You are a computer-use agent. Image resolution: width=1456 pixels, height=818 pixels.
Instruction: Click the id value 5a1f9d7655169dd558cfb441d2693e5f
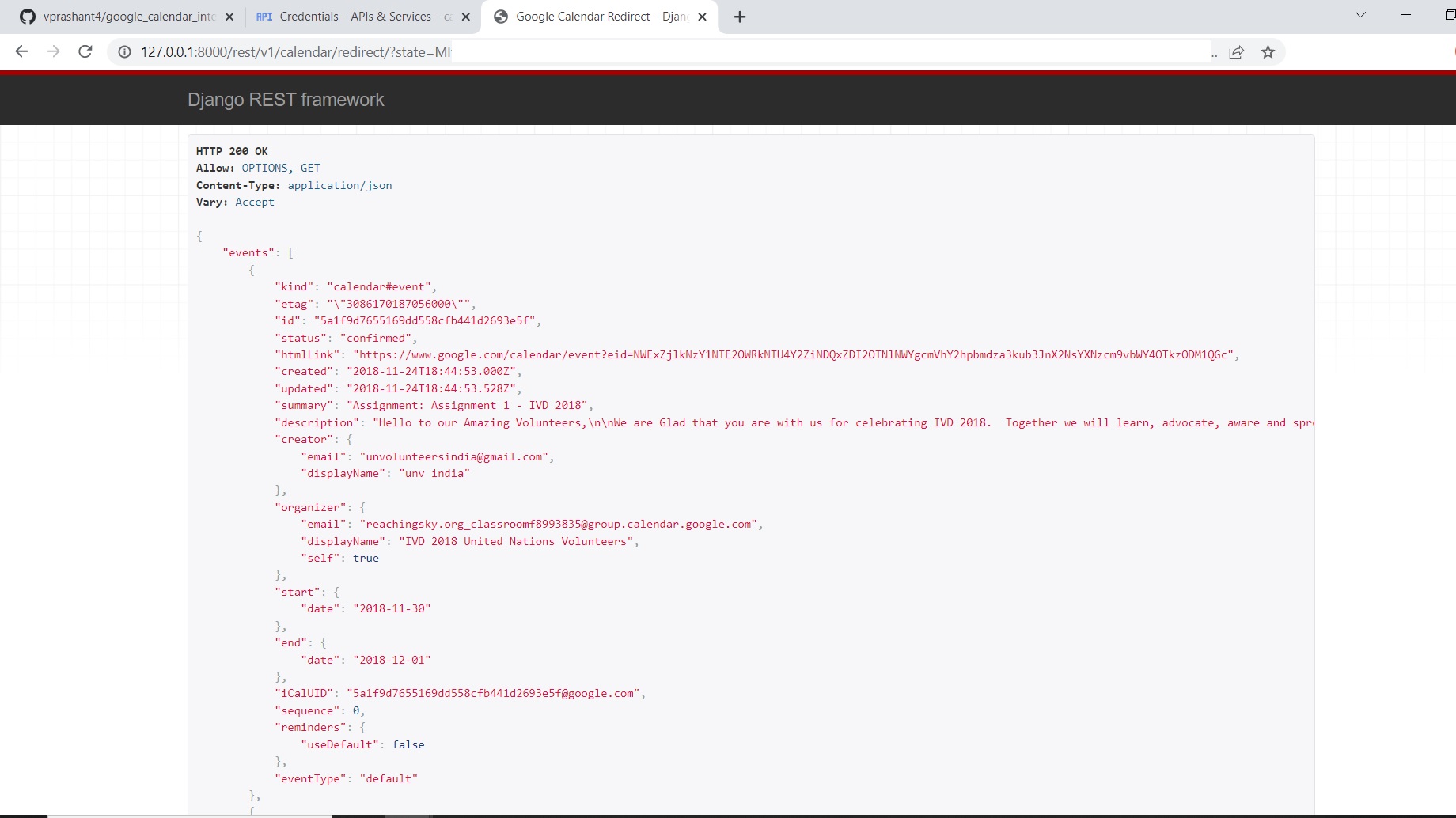pyautogui.click(x=426, y=320)
